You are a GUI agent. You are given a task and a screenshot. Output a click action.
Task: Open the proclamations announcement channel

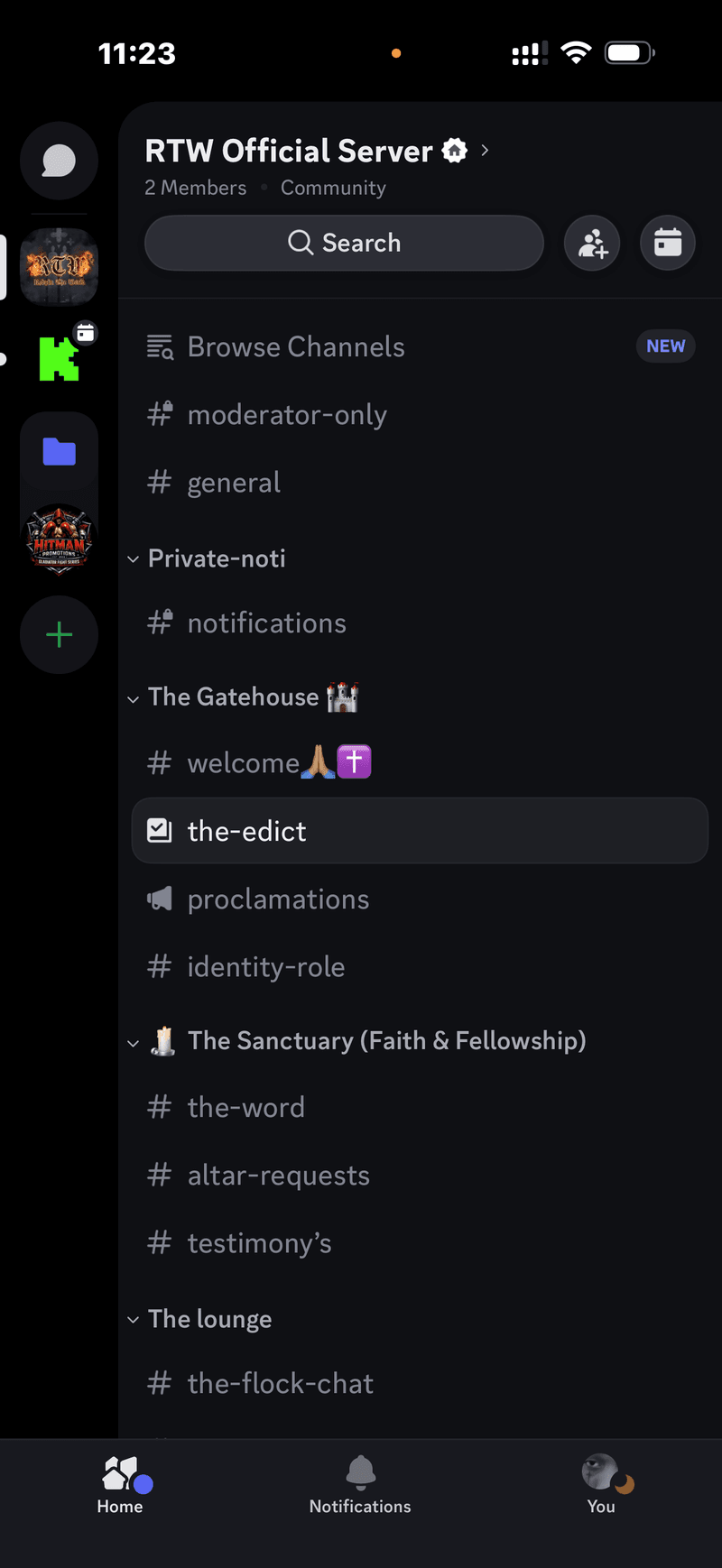pos(278,899)
